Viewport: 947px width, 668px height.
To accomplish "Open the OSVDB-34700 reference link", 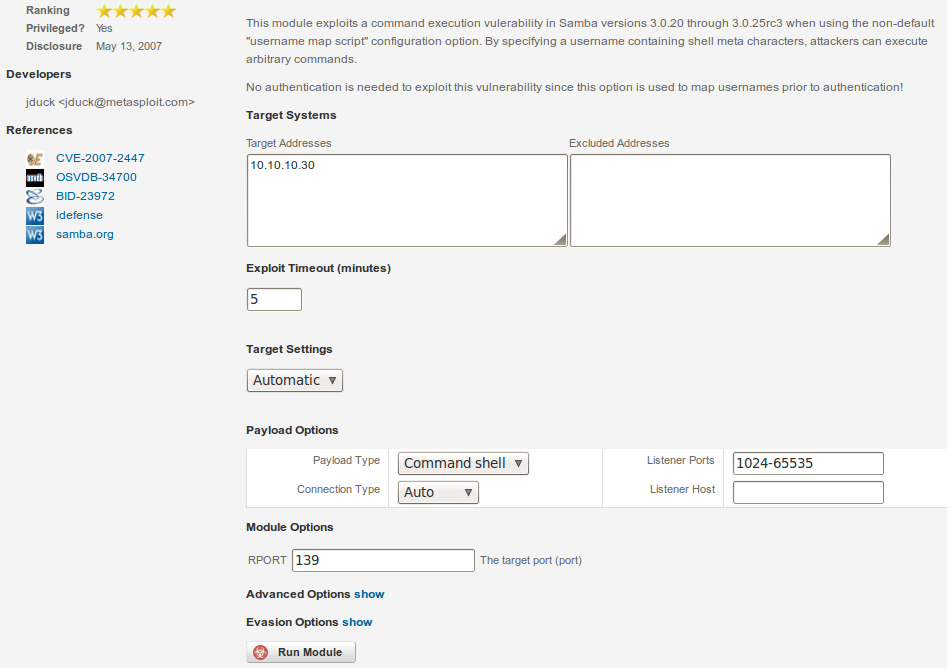I will click(96, 177).
